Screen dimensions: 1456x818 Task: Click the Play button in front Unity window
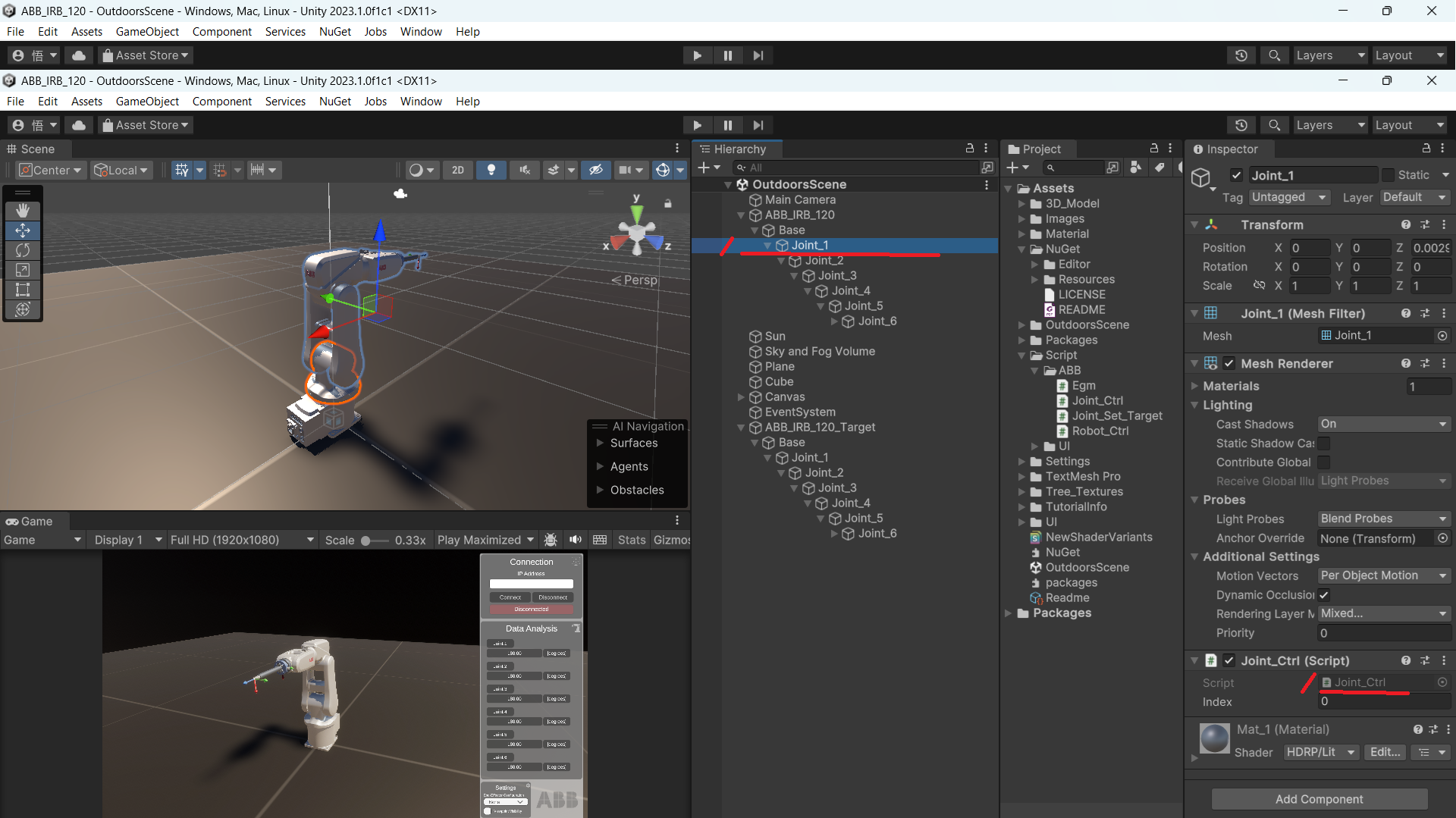click(x=697, y=125)
